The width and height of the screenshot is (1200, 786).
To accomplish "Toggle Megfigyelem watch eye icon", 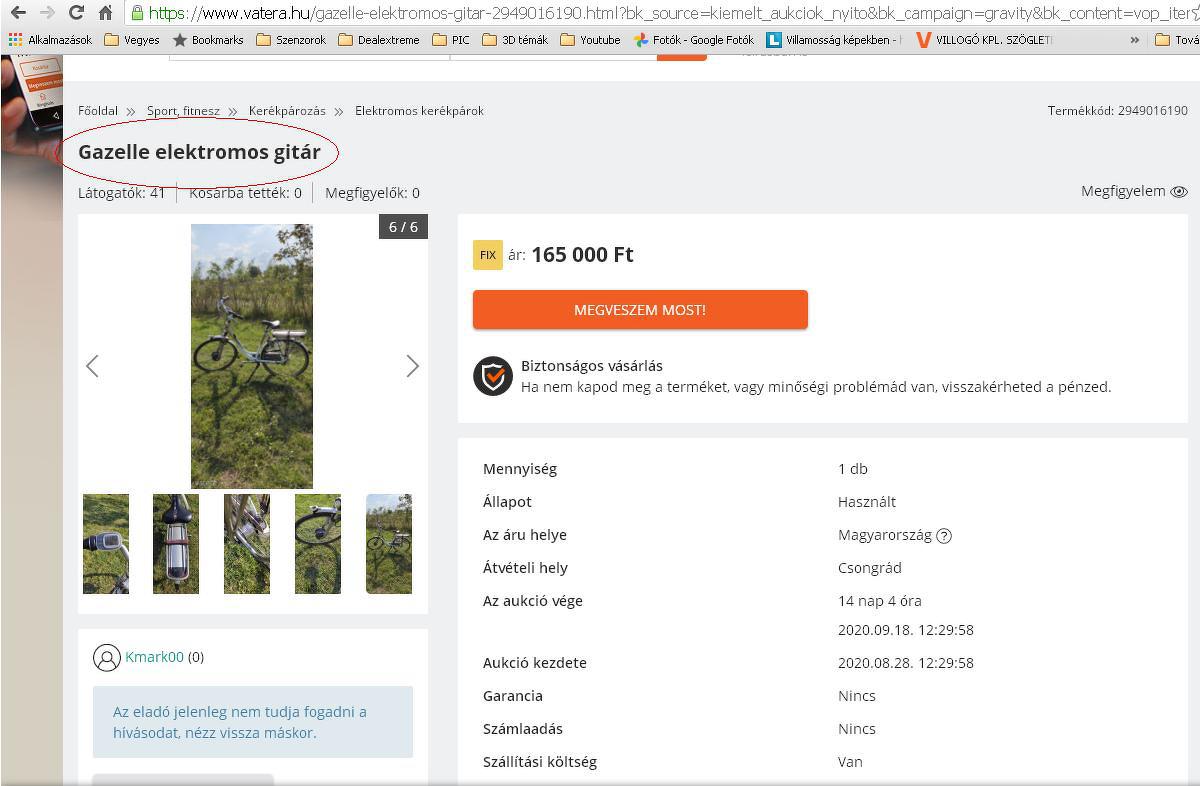I will [1179, 192].
